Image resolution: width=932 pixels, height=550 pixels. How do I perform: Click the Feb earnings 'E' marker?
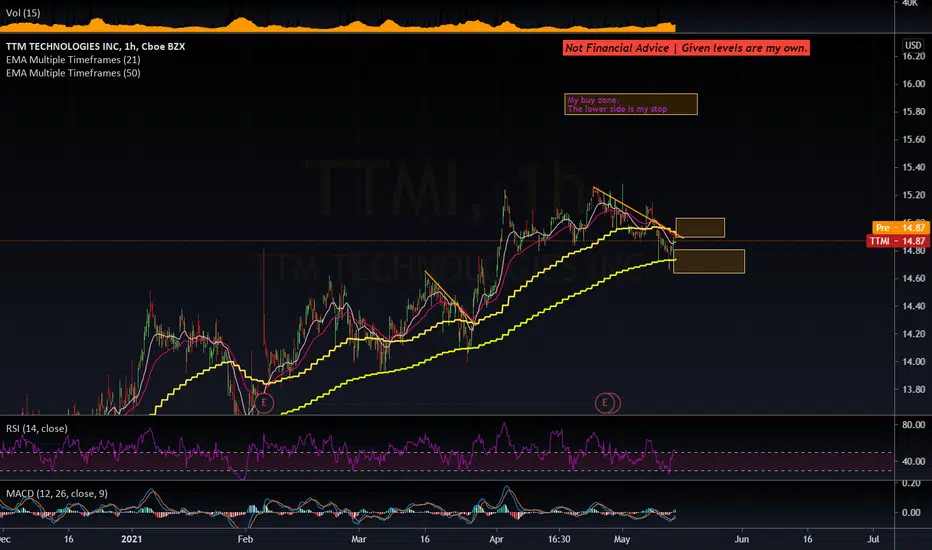[264, 403]
